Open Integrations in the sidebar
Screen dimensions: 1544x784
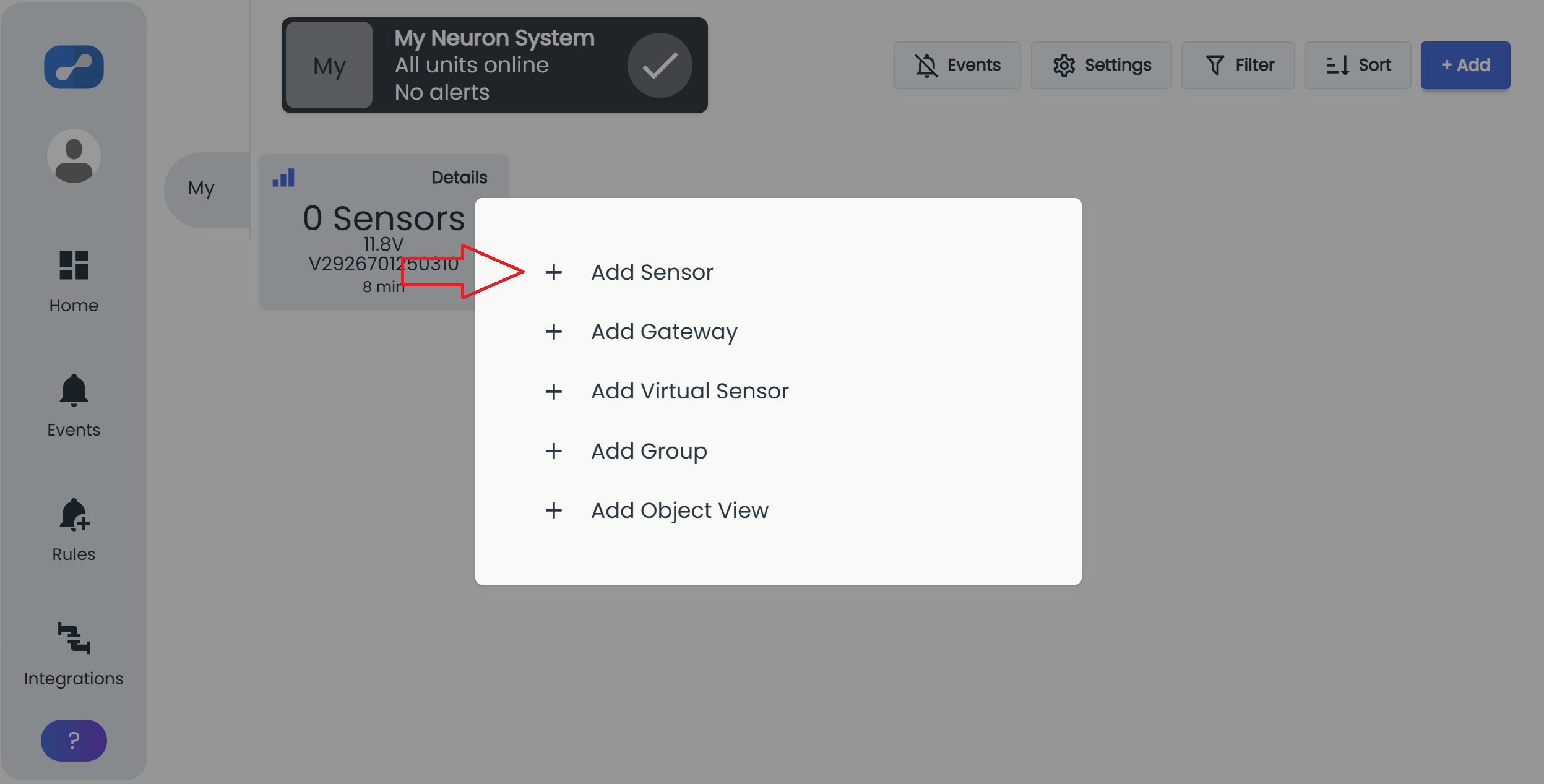click(x=74, y=655)
